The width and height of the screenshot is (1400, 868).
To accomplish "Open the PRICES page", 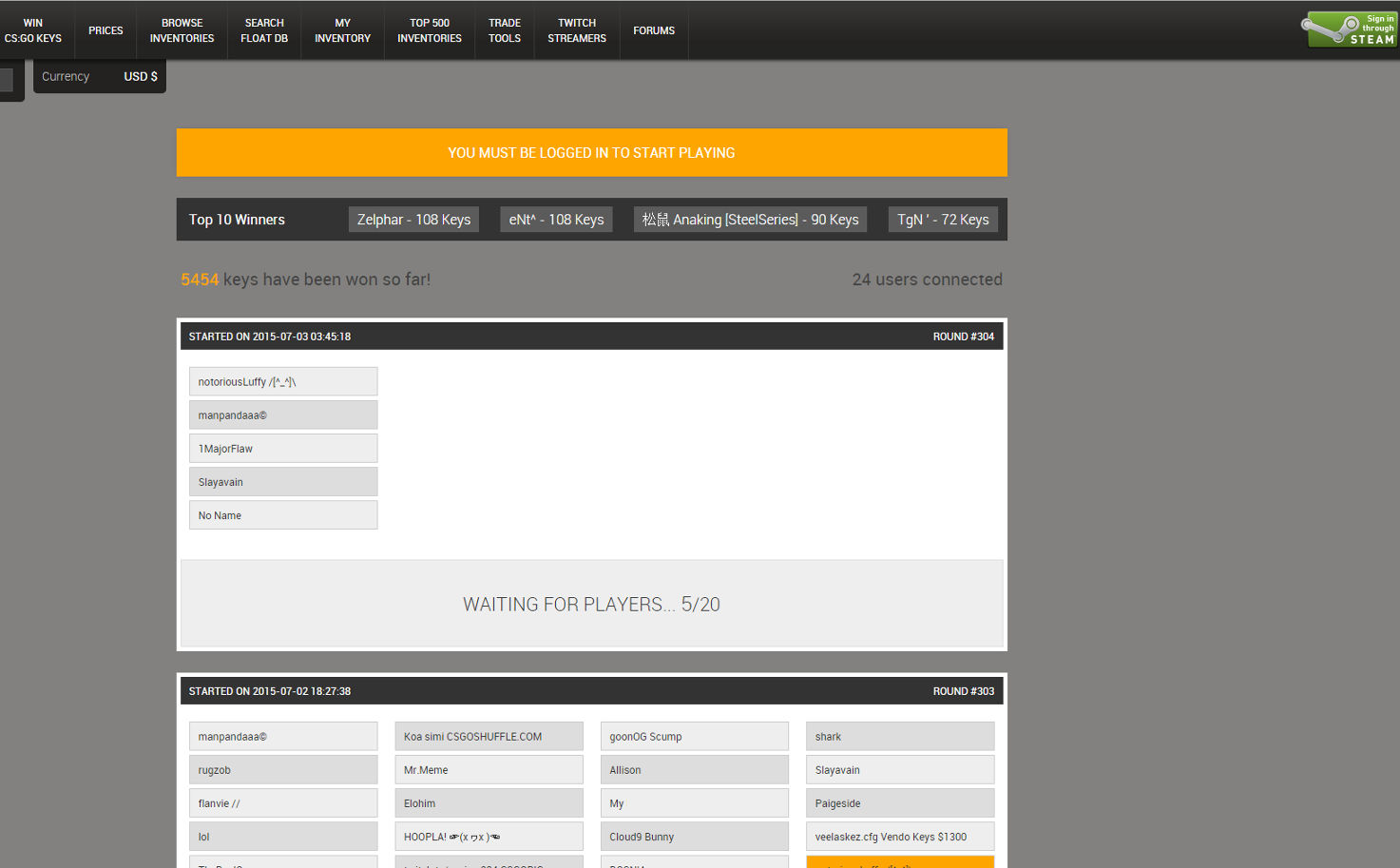I will [x=105, y=29].
